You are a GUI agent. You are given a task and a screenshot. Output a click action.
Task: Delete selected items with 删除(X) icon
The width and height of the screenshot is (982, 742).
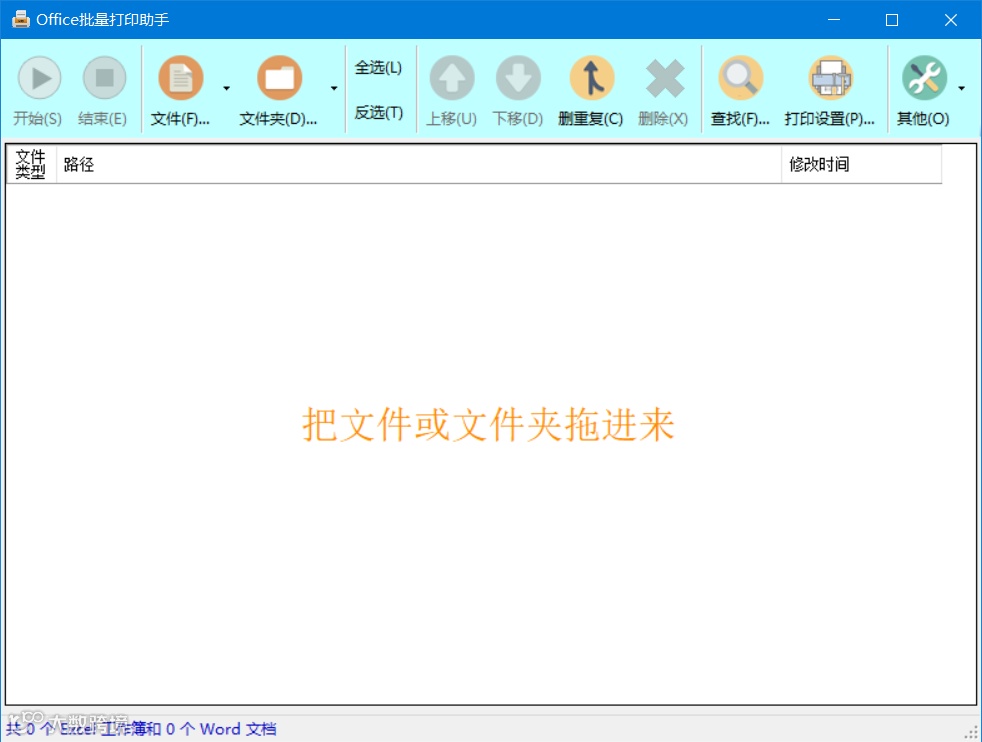pos(664,78)
